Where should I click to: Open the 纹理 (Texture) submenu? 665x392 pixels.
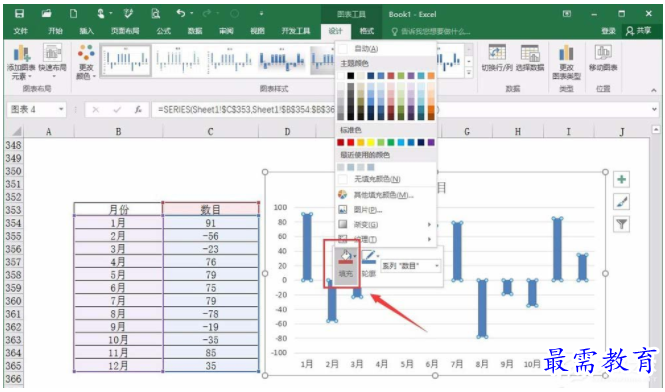click(x=386, y=239)
